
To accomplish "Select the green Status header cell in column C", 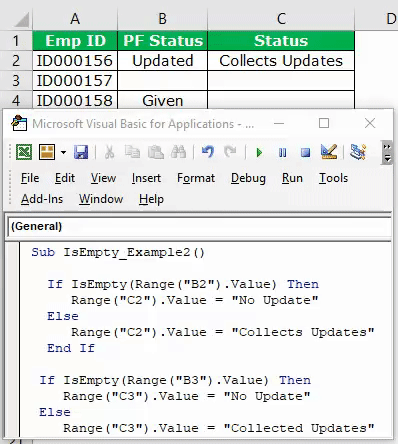I will [x=281, y=41].
